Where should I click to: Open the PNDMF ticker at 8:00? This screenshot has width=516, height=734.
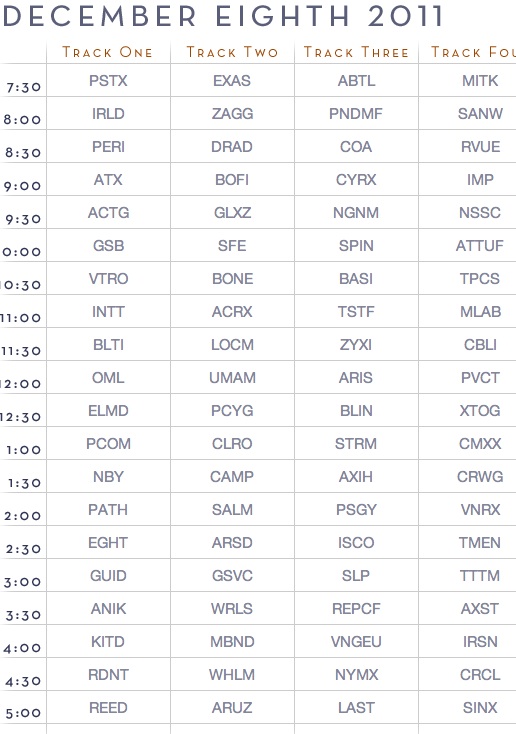pos(356,114)
